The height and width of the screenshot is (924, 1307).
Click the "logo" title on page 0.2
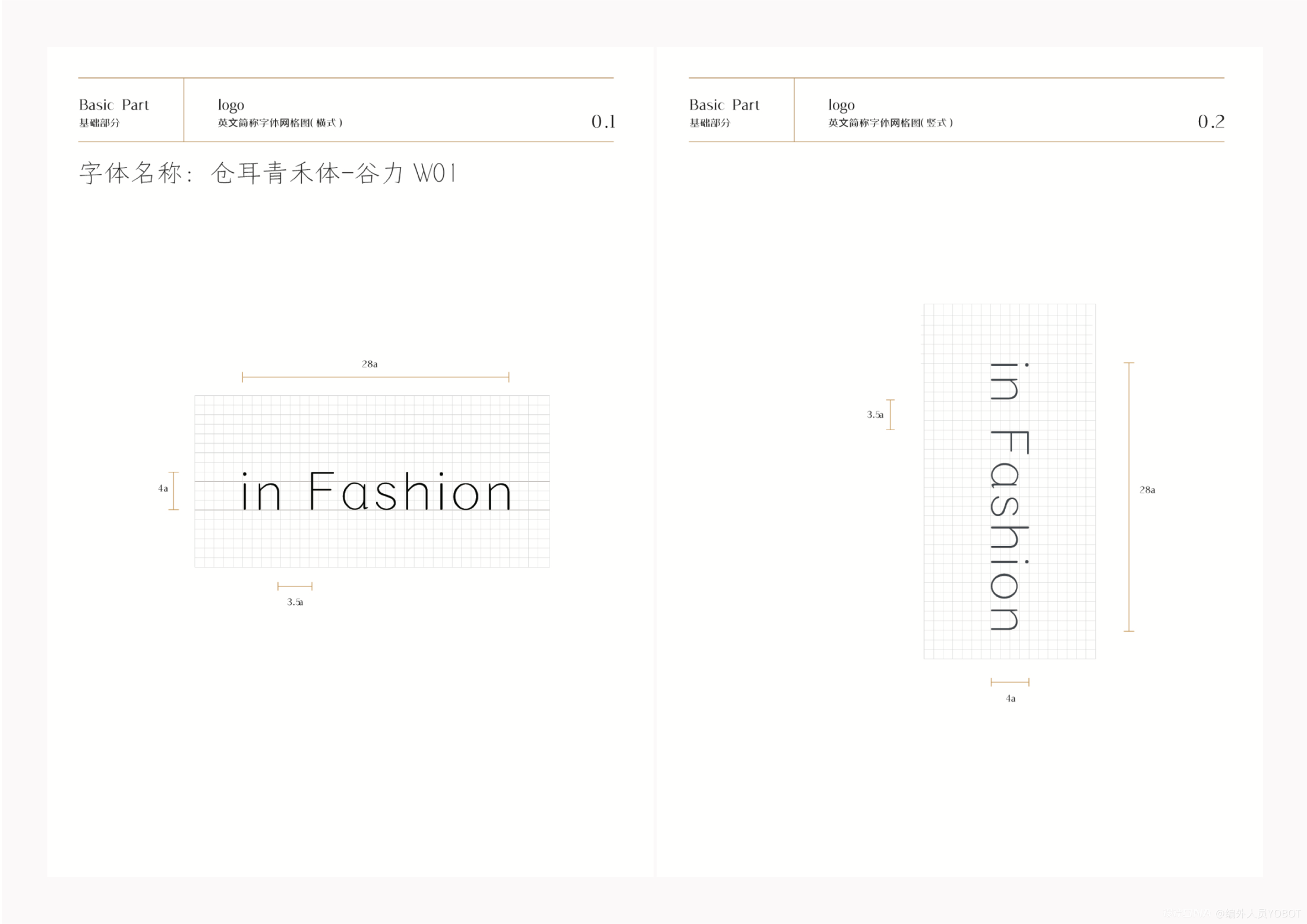841,106
